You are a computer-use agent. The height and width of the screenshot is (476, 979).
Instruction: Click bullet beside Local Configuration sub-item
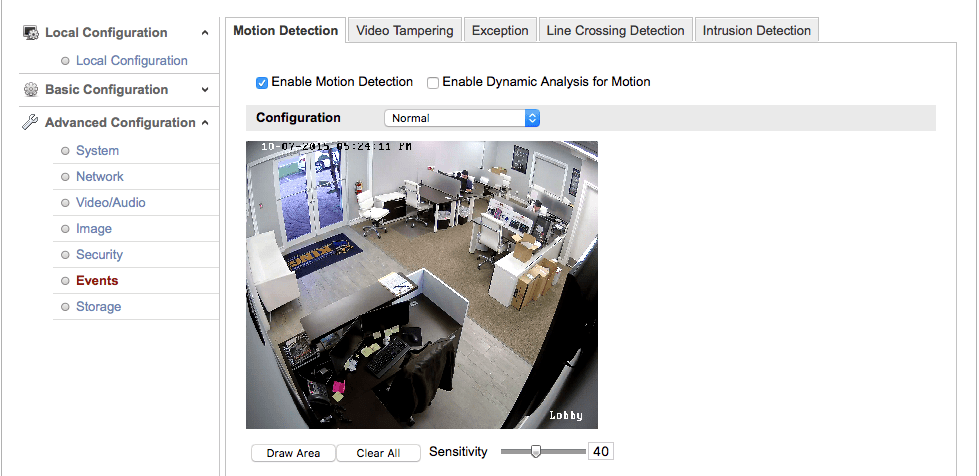coord(65,61)
